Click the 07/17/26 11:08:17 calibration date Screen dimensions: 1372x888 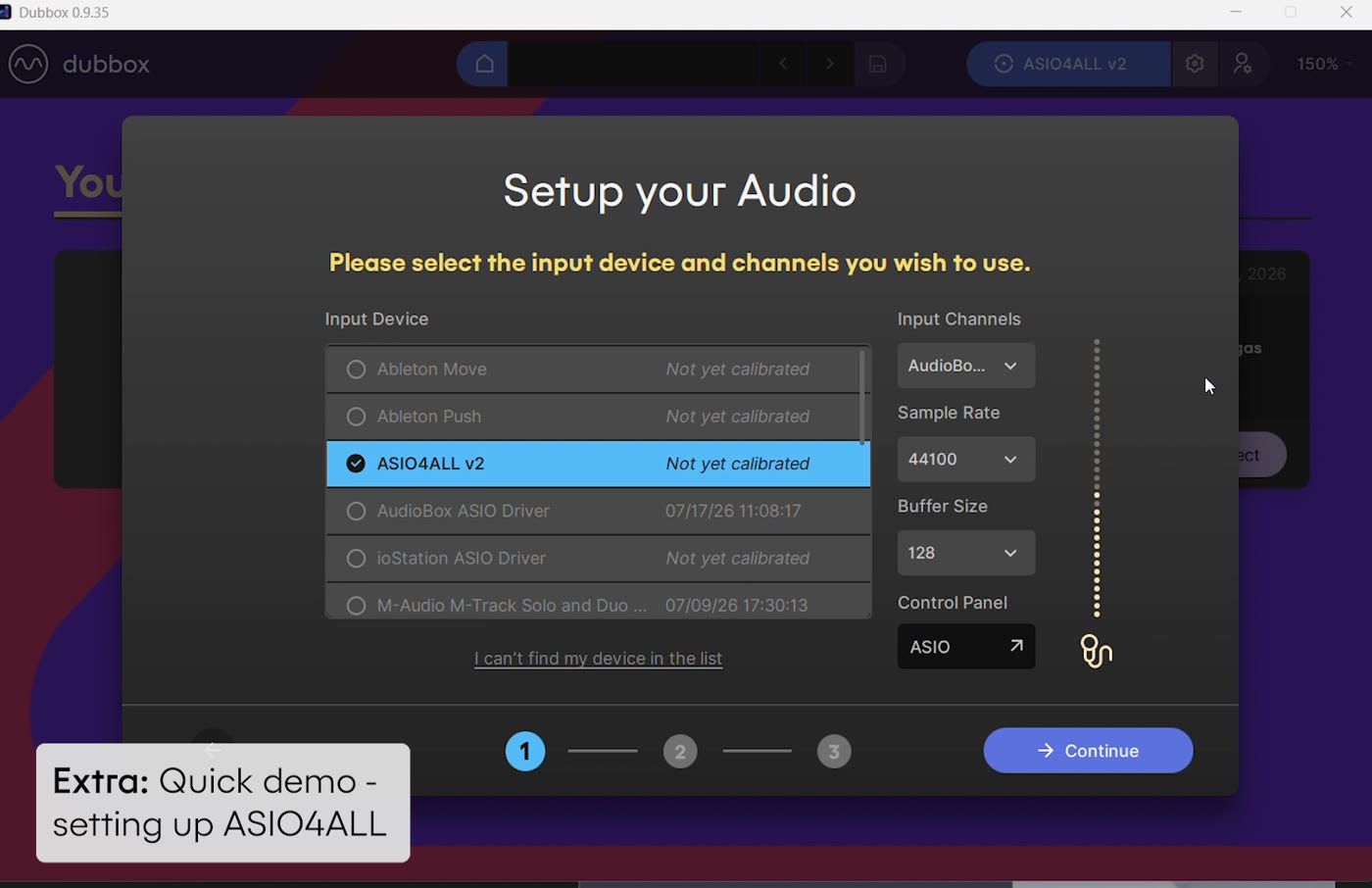733,511
